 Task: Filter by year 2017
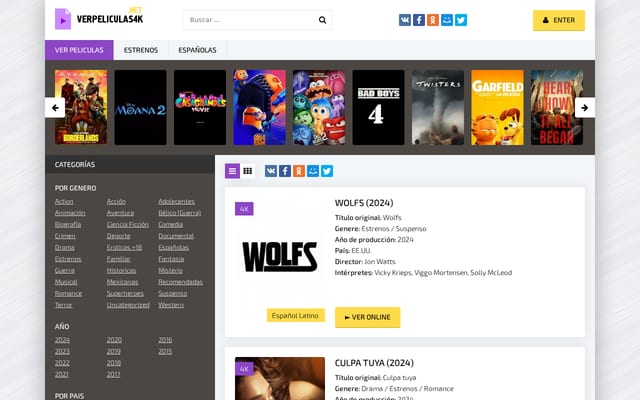click(113, 374)
